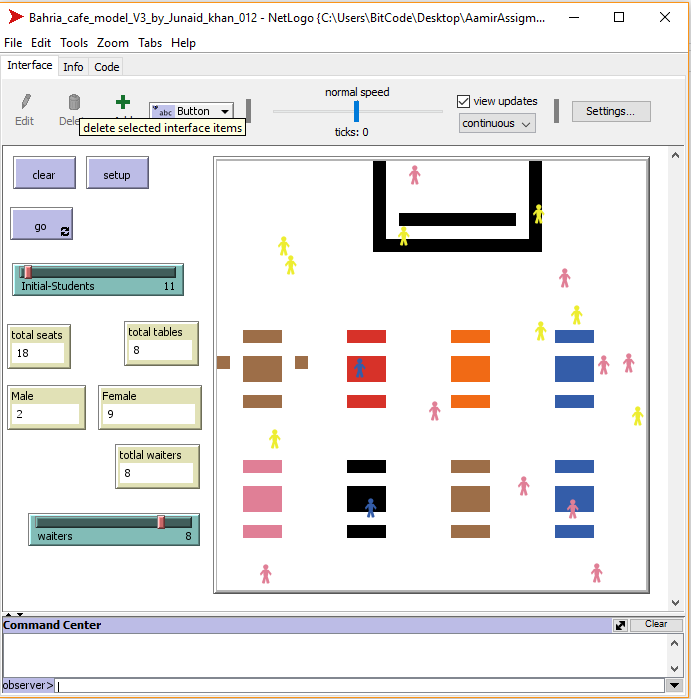Click the Initial-Students slider
Image resolution: width=691 pixels, height=699 pixels.
pos(98,272)
